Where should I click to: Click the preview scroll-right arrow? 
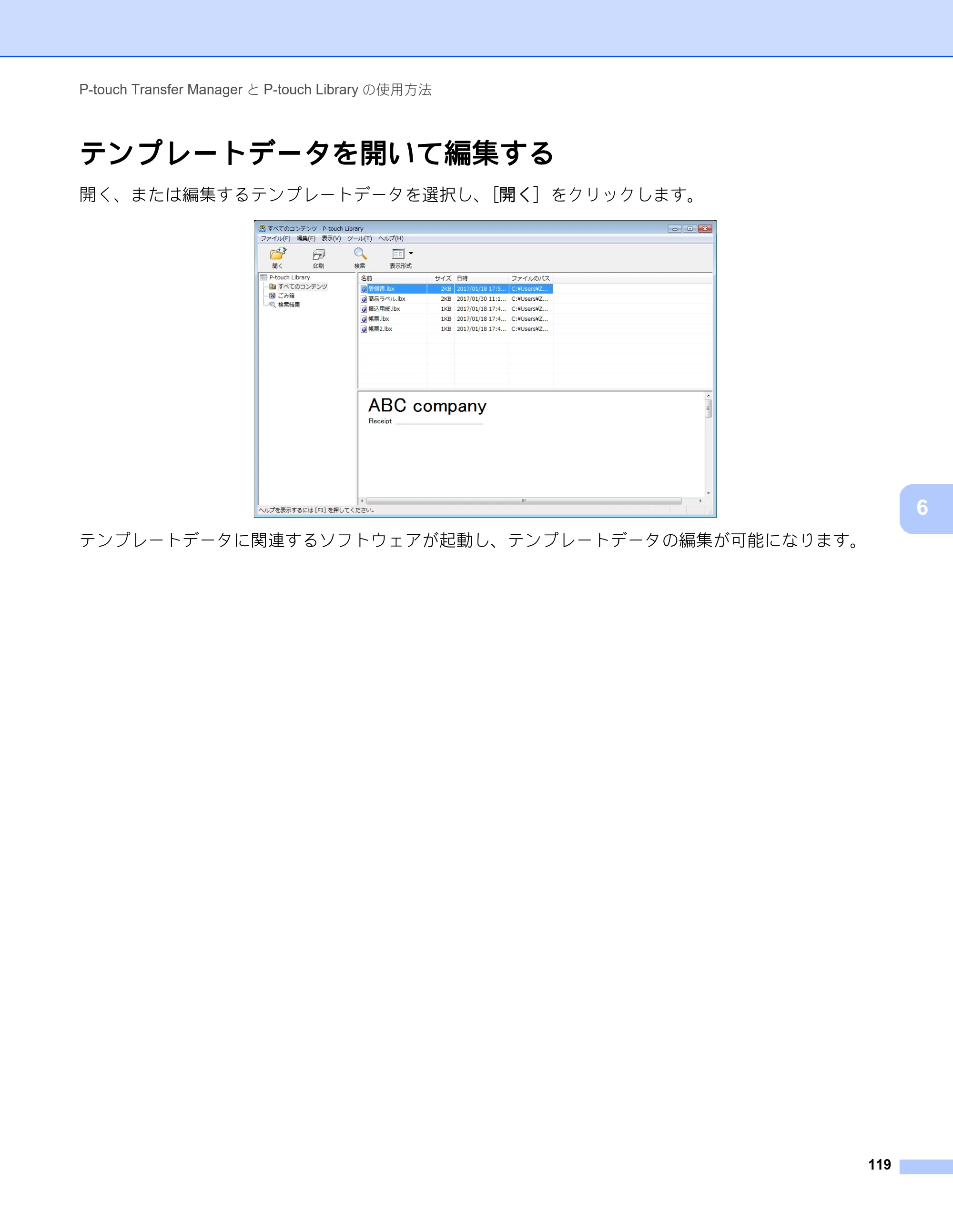(x=700, y=501)
